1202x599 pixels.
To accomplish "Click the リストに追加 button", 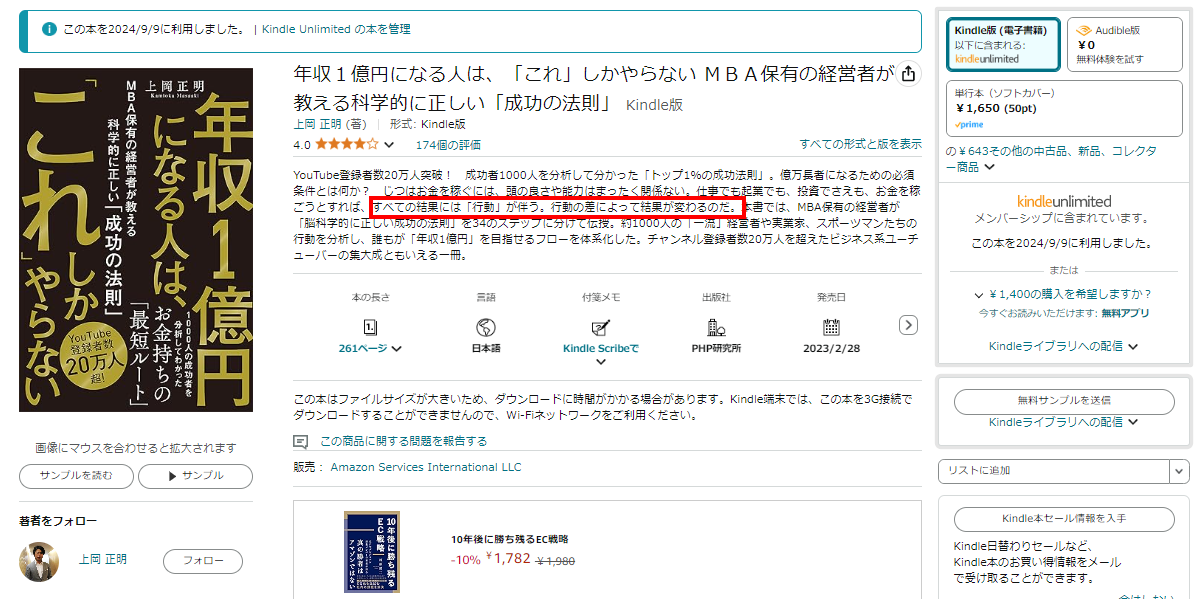I will (1054, 471).
